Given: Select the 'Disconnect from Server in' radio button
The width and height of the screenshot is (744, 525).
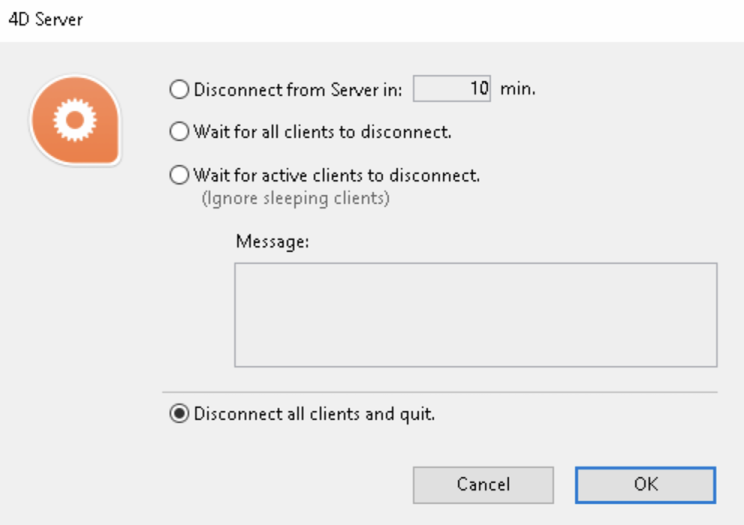Looking at the screenshot, I should pos(179,90).
